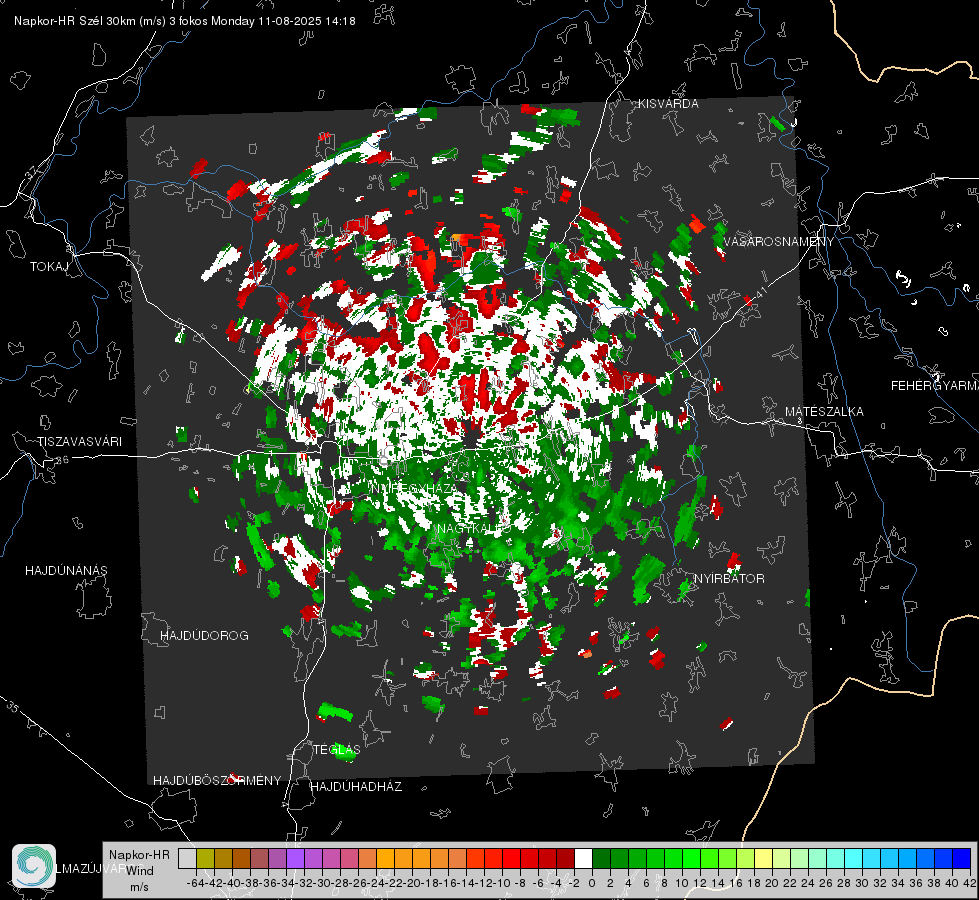Click the swirl logo icon at the bottom left

[34, 866]
